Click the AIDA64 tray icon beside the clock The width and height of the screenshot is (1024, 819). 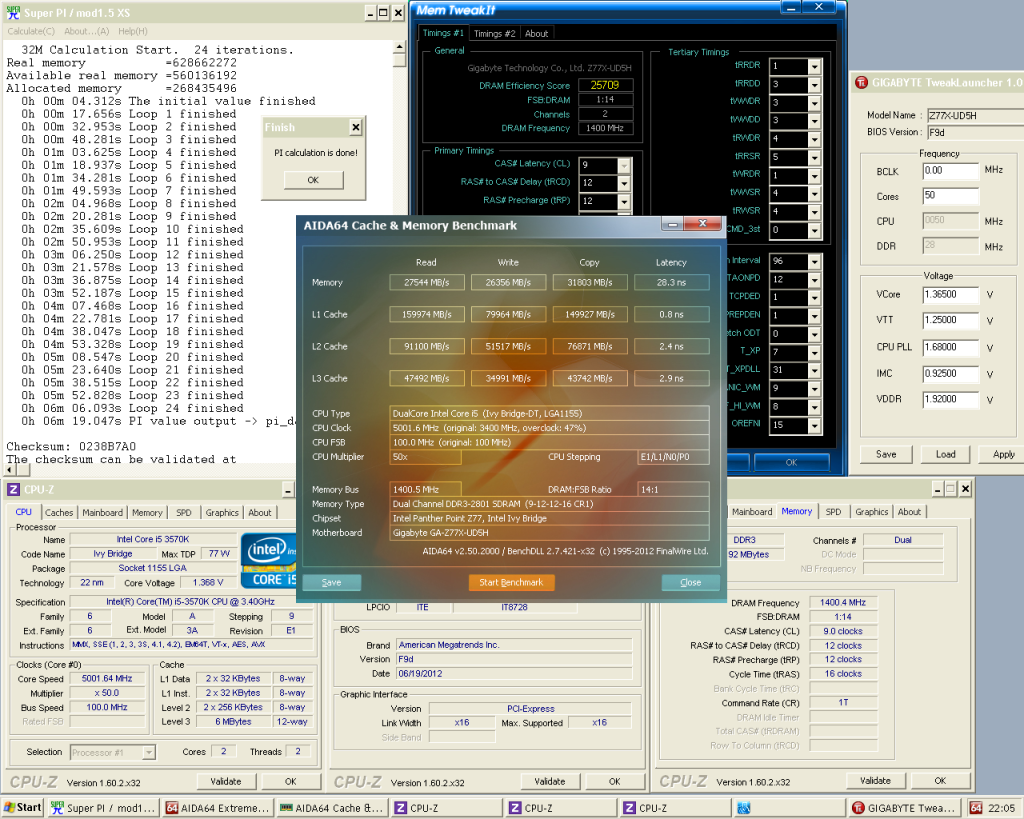tap(976, 807)
